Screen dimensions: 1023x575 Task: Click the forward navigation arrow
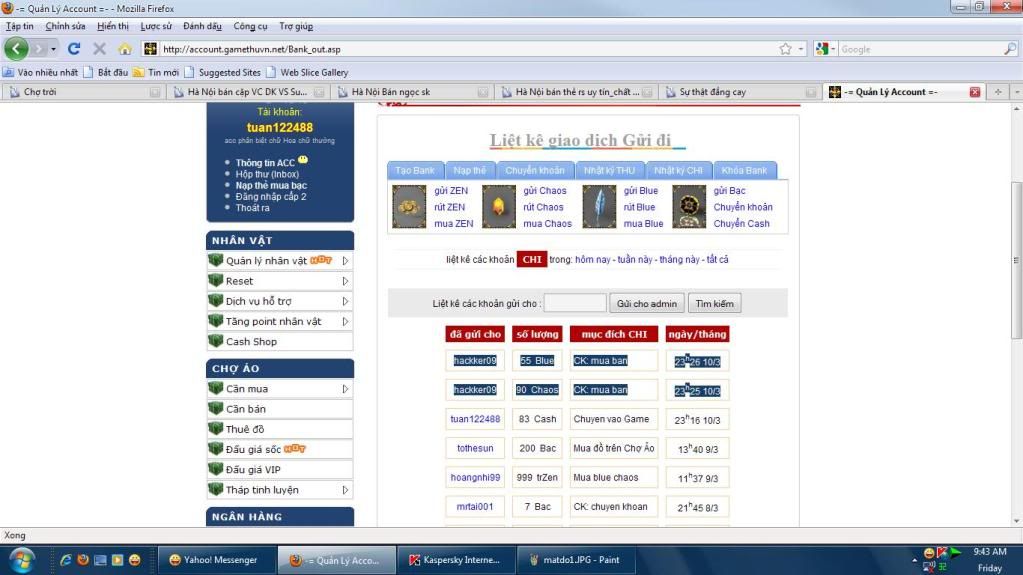pos(39,49)
